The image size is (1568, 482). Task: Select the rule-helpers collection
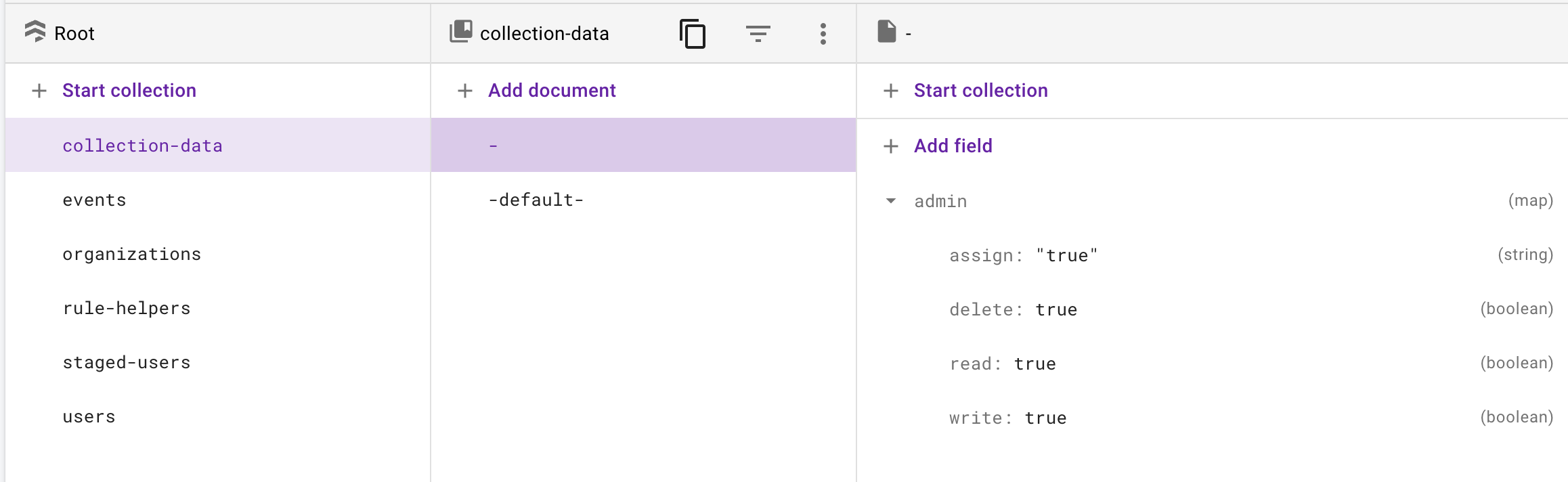[x=126, y=309]
